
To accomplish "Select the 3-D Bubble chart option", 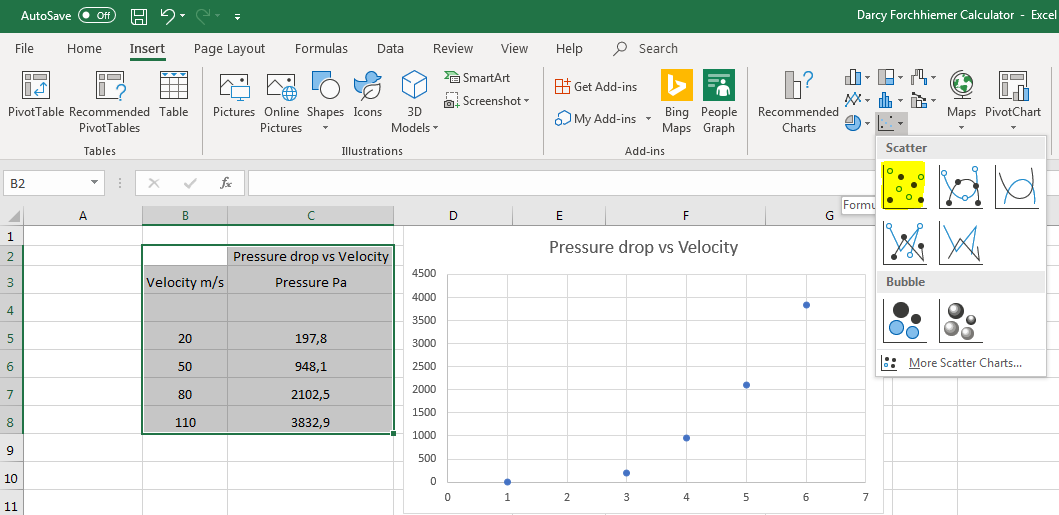I will [x=960, y=320].
